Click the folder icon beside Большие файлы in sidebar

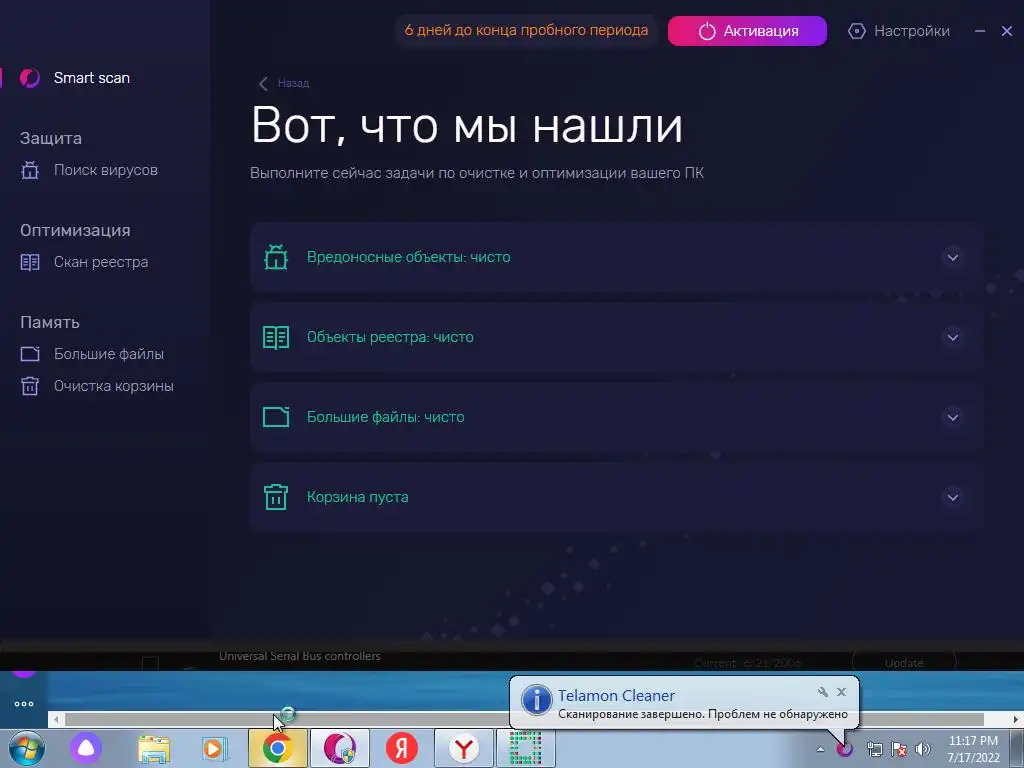[29, 354]
